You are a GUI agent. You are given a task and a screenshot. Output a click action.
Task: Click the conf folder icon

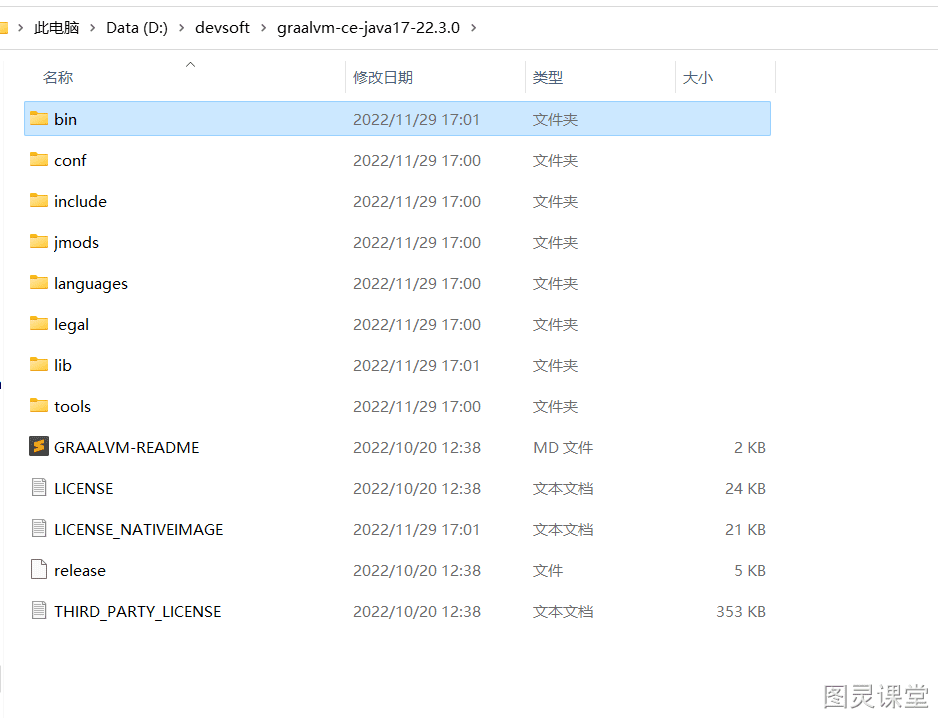click(x=39, y=160)
